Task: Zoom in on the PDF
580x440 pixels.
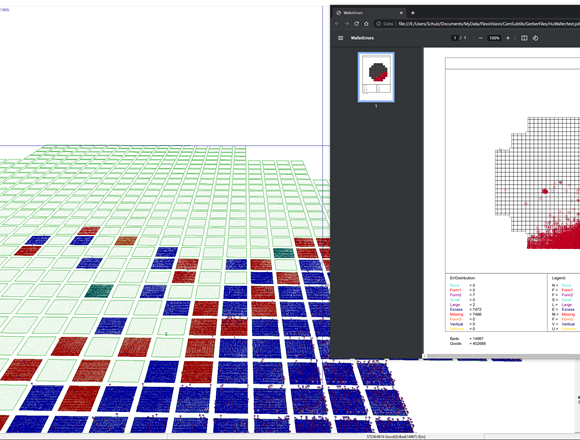Action: [508, 38]
